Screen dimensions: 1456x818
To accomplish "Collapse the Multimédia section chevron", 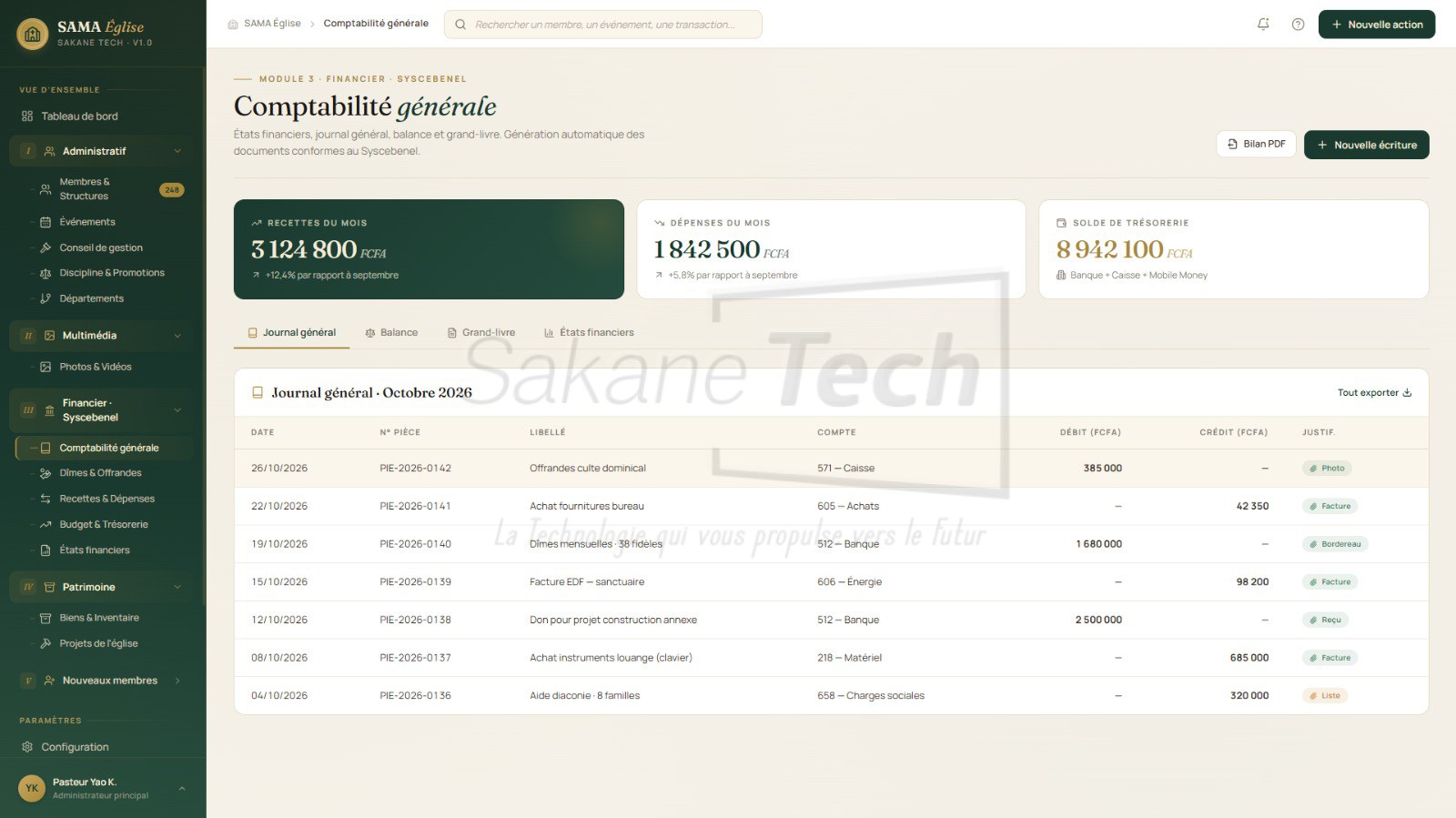I will pos(177,336).
